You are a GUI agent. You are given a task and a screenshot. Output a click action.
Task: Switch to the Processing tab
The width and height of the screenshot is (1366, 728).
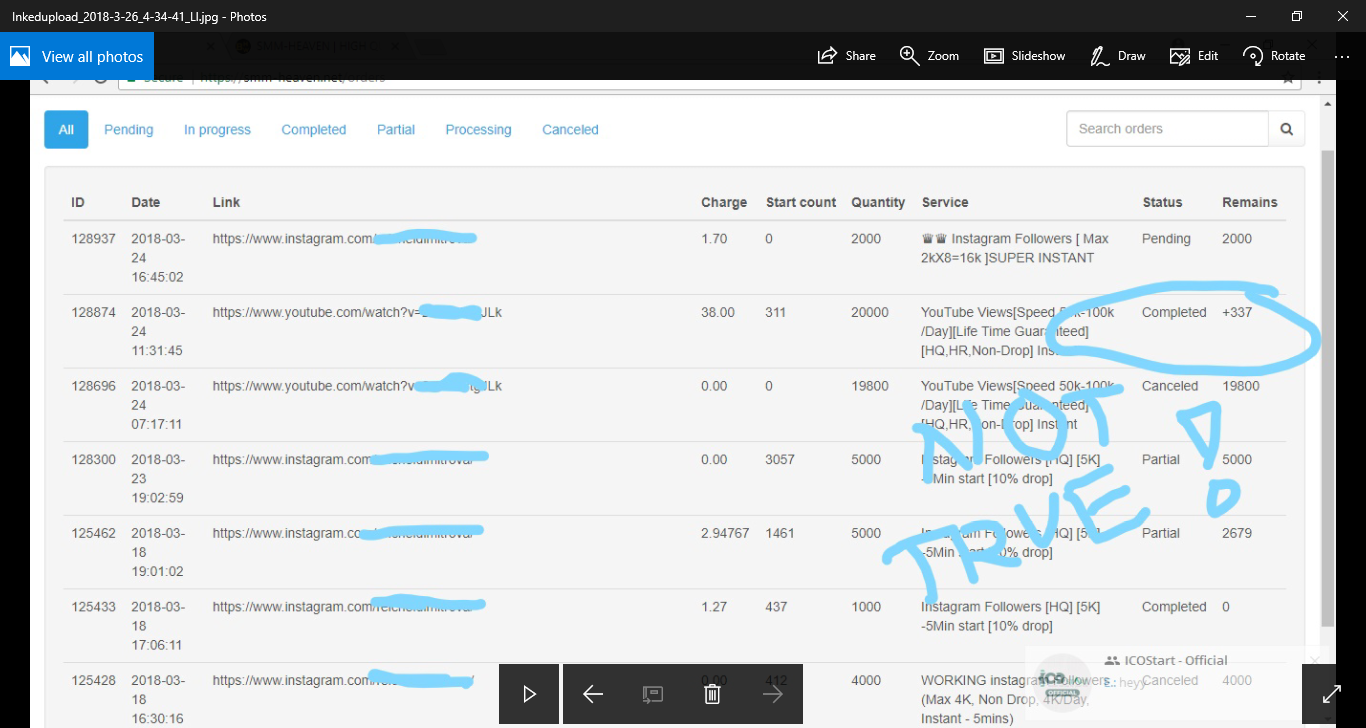[x=478, y=130]
